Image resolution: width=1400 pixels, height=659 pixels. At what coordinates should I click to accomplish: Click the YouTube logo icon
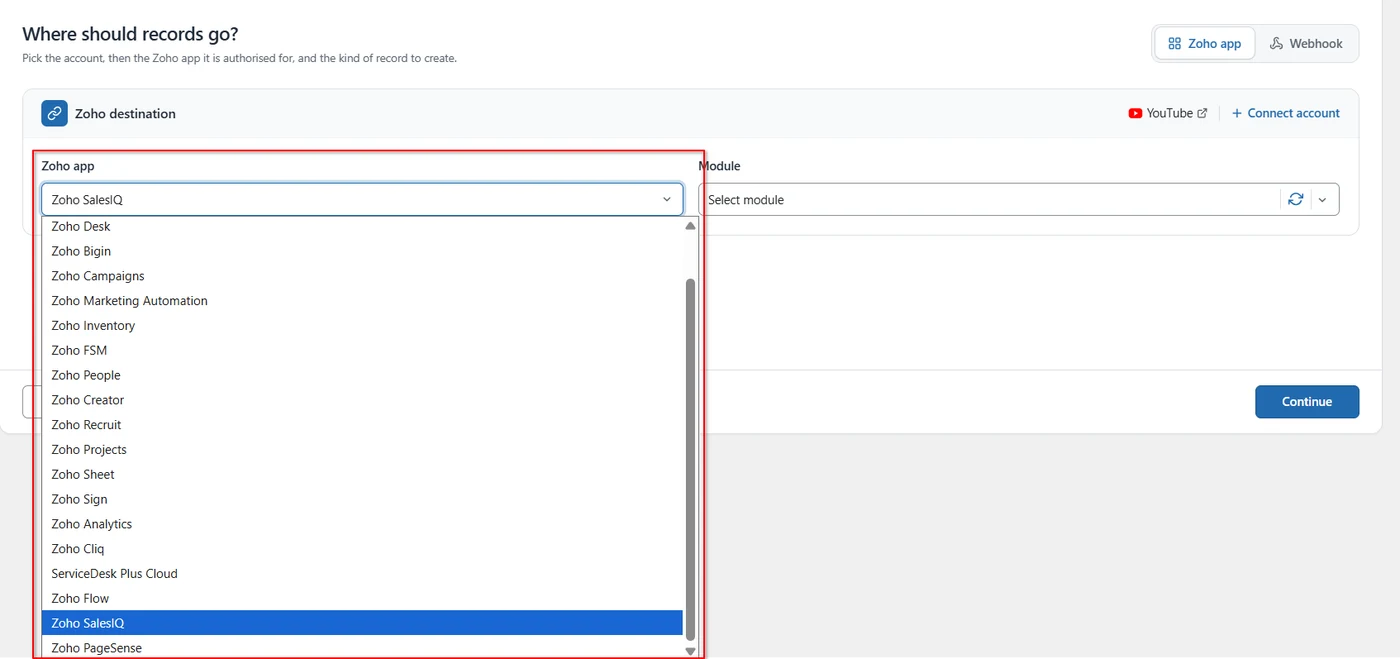pos(1135,113)
